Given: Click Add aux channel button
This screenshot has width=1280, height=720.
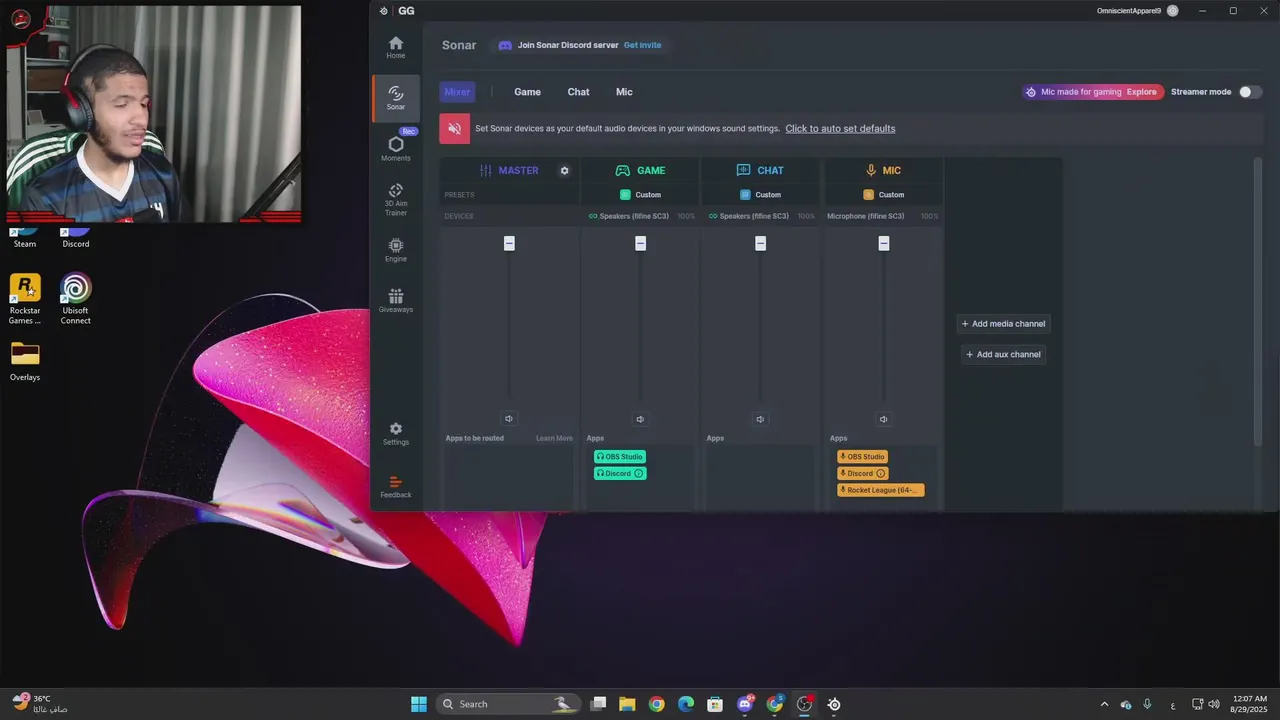Looking at the screenshot, I should pos(1003,354).
